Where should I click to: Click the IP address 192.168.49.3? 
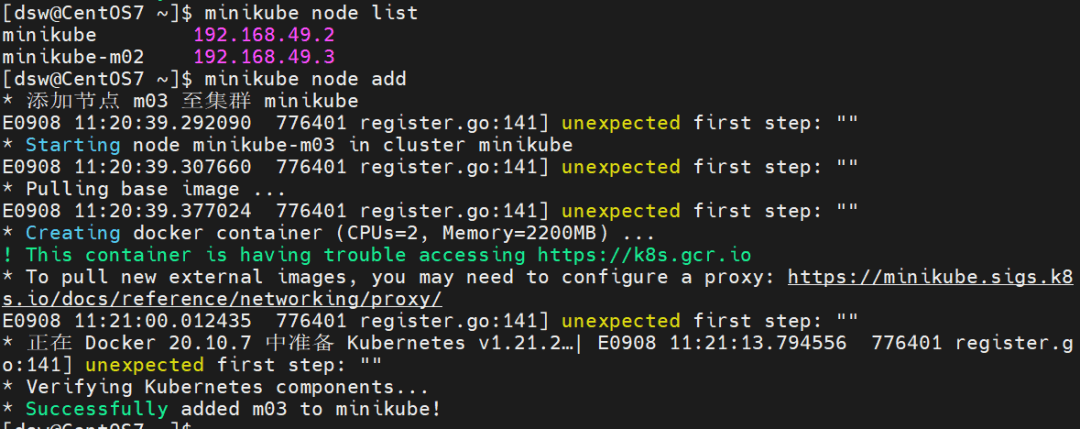264,57
